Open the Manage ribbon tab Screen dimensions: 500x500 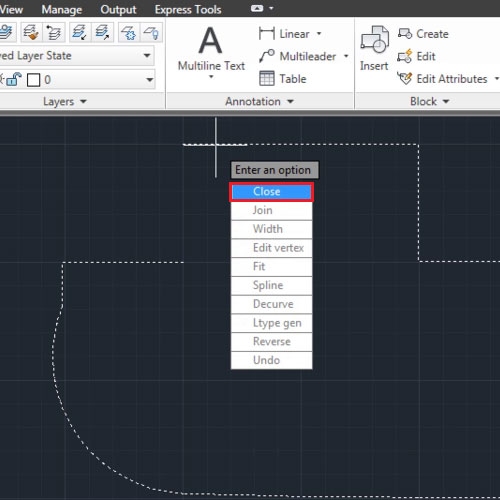(62, 10)
